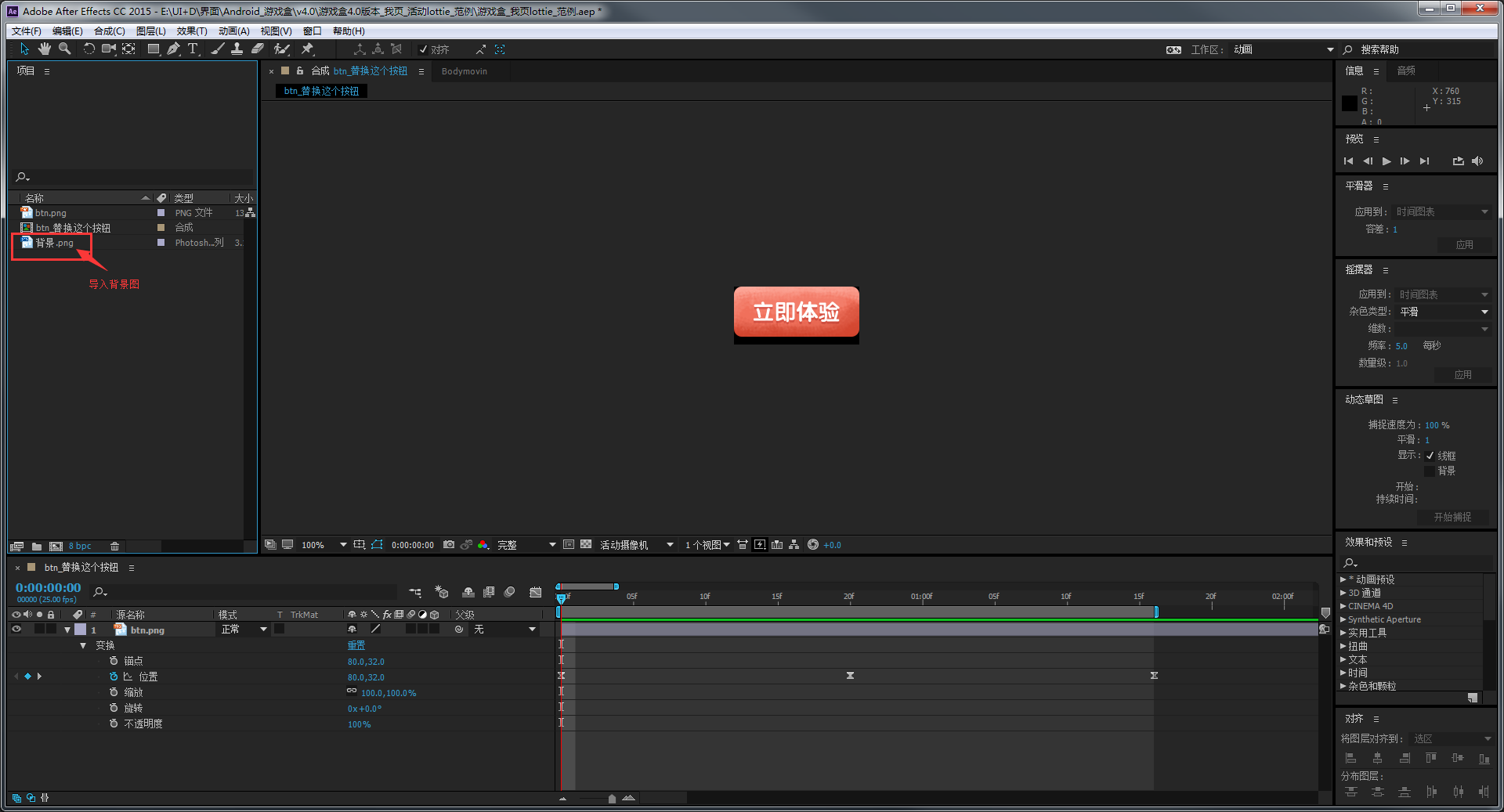Image resolution: width=1504 pixels, height=812 pixels.
Task: Select the Rectangle shape tool
Action: [154, 49]
